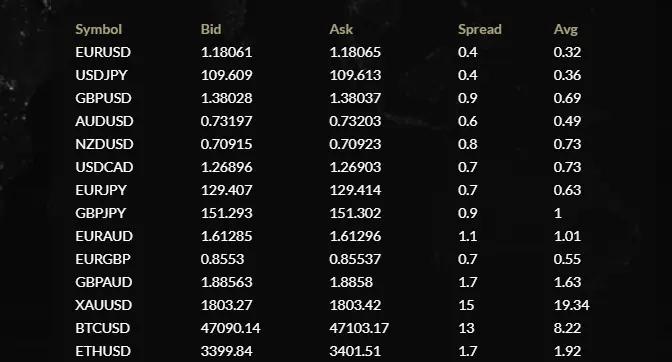
Task: Click the Bid column header
Action: (x=211, y=29)
